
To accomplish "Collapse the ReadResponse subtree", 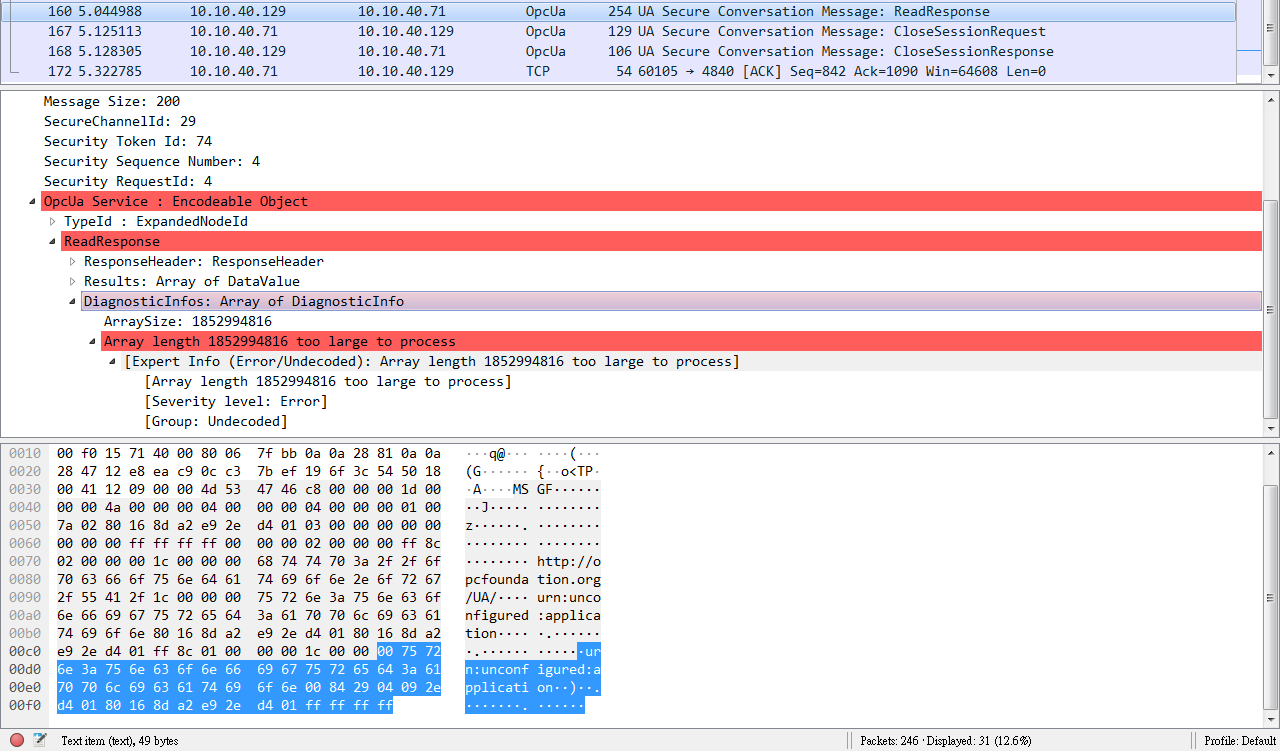I will [x=51, y=241].
